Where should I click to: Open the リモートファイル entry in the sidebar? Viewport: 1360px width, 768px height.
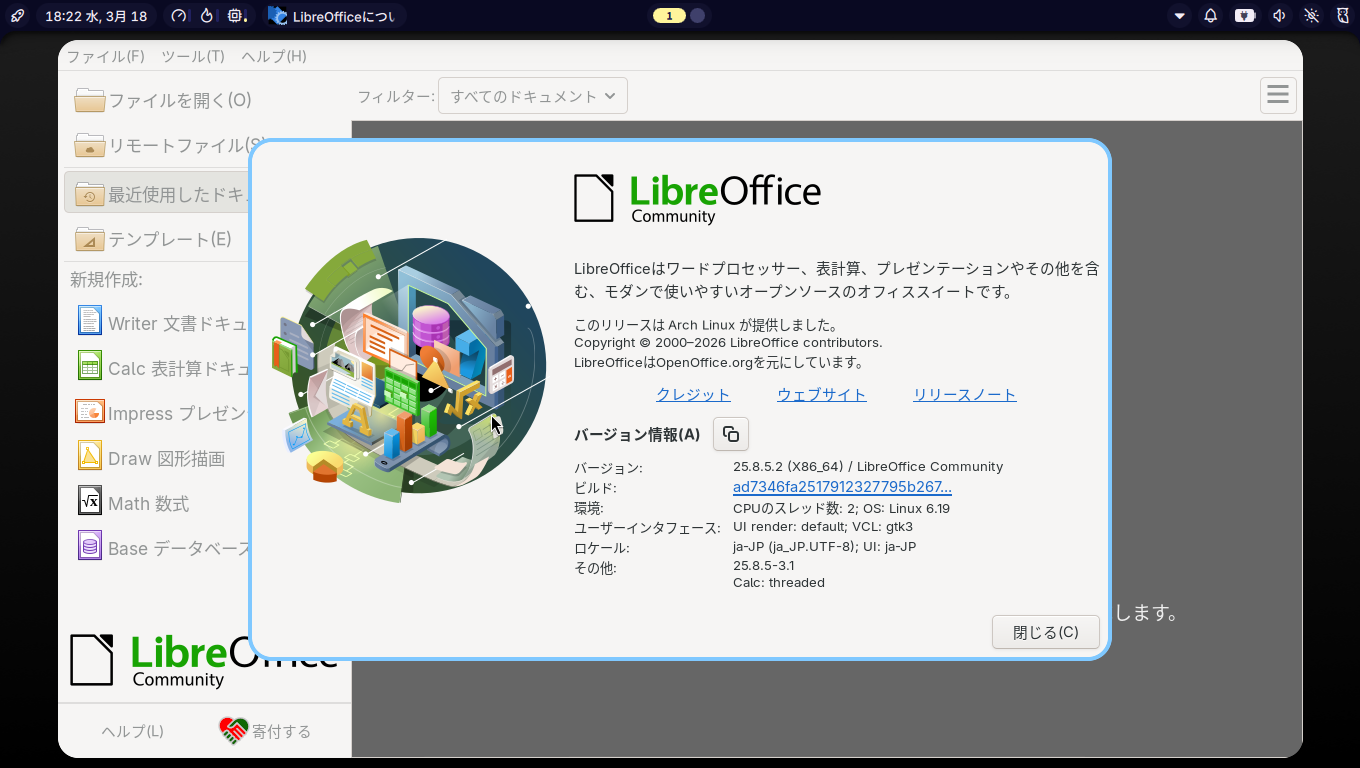click(x=162, y=145)
